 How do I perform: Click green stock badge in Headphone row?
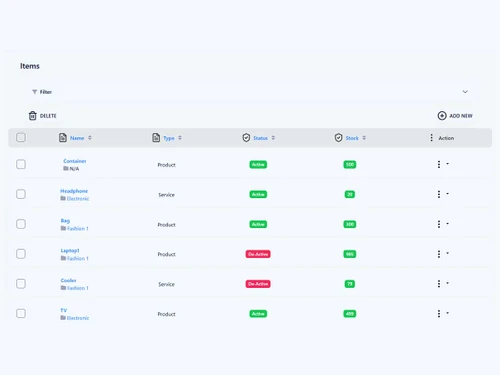pos(350,194)
